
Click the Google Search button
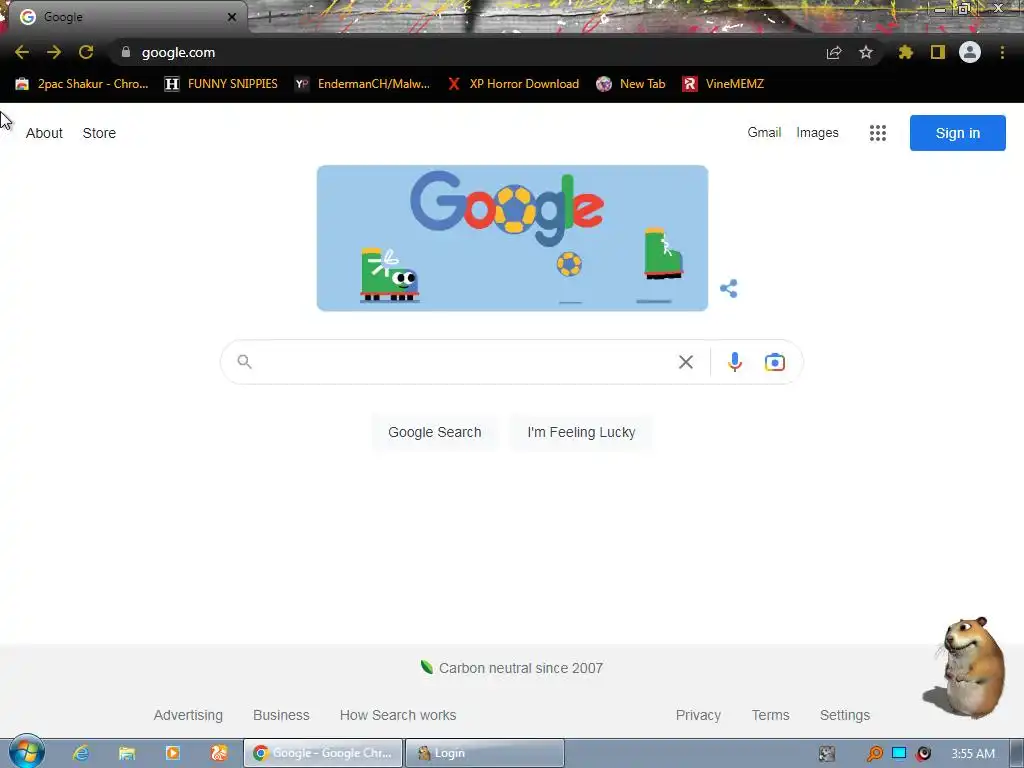435,432
